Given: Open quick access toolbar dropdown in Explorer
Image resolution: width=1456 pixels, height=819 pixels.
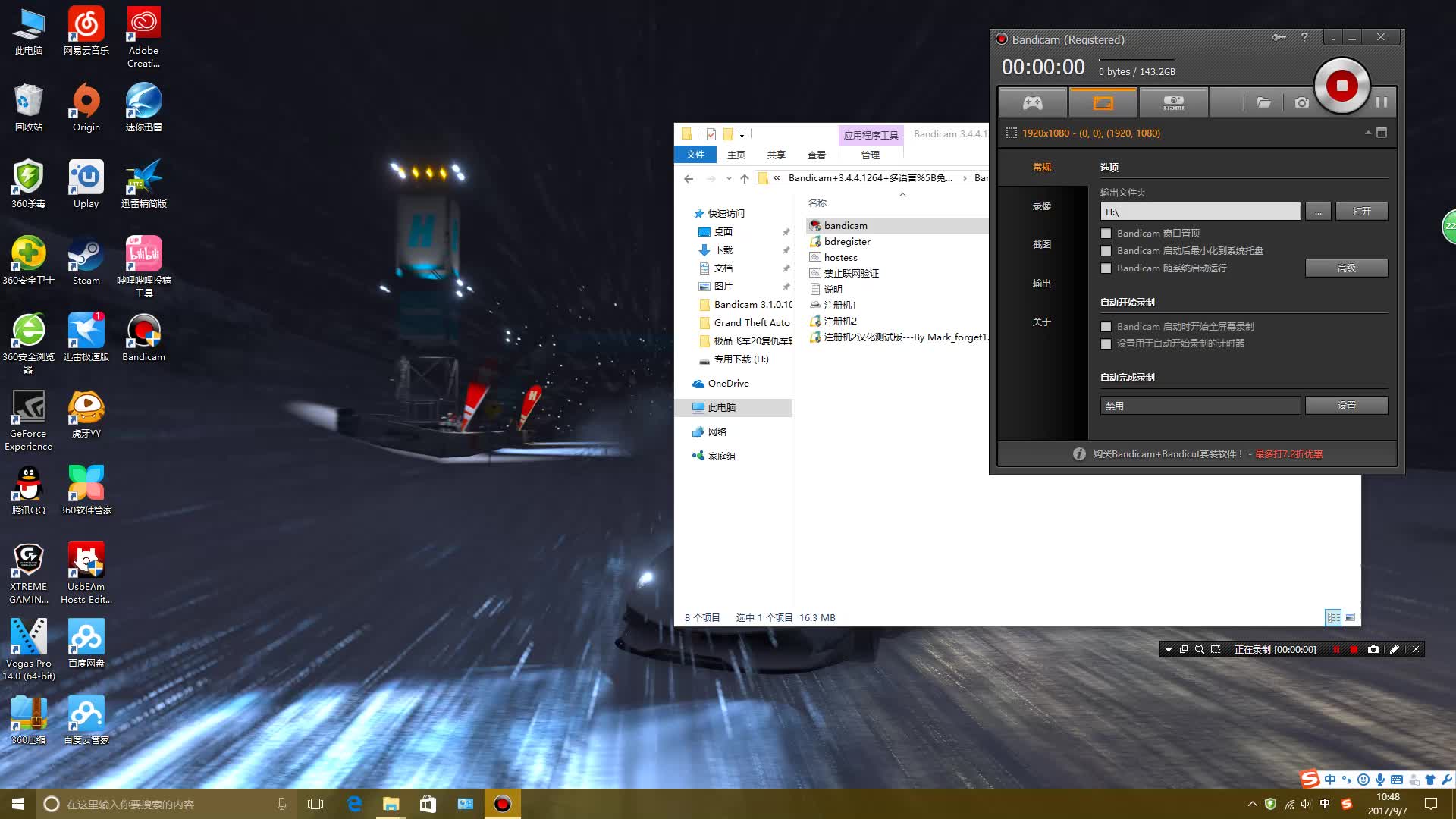Looking at the screenshot, I should 742,135.
